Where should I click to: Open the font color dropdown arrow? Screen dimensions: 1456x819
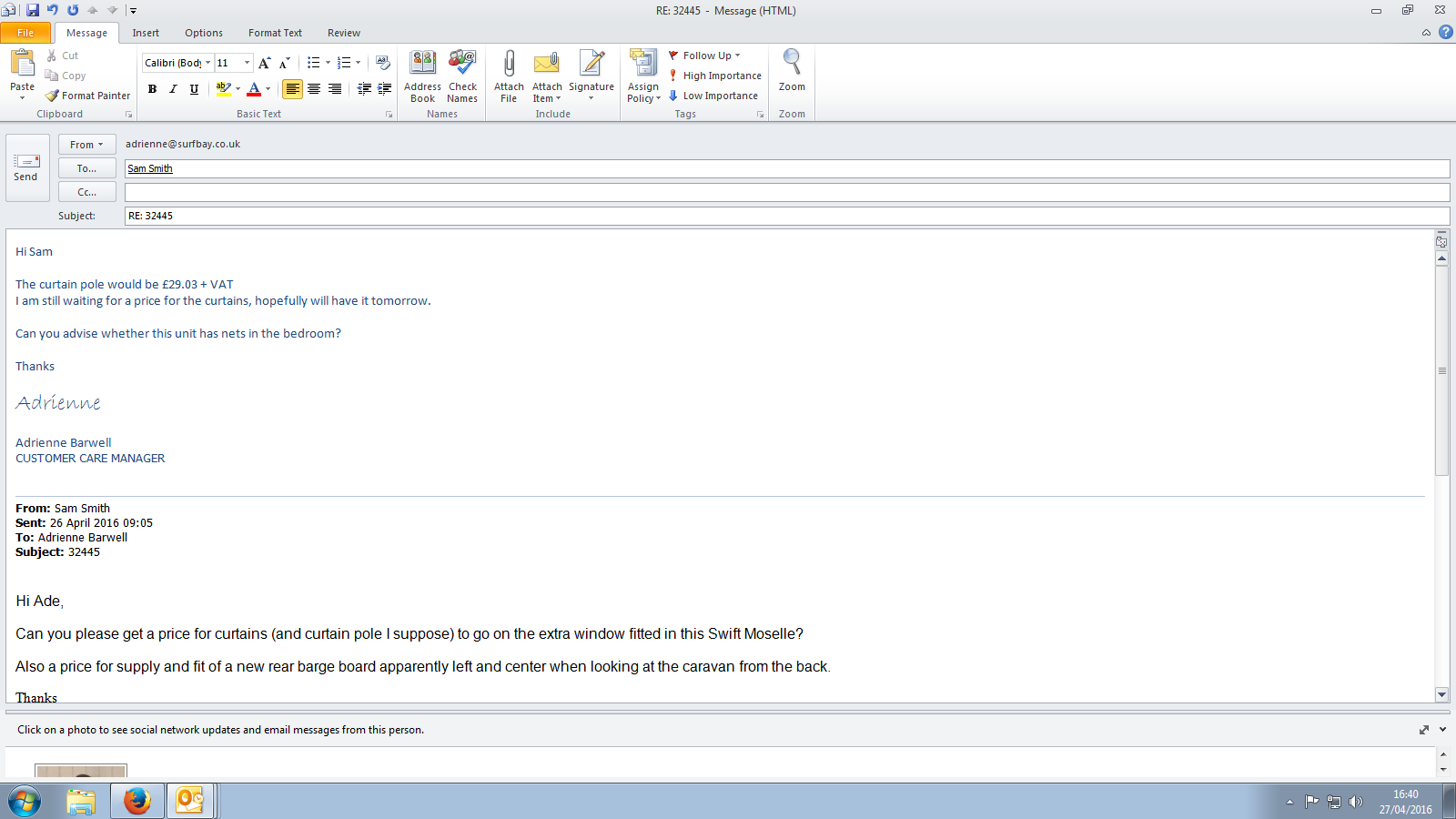[268, 88]
